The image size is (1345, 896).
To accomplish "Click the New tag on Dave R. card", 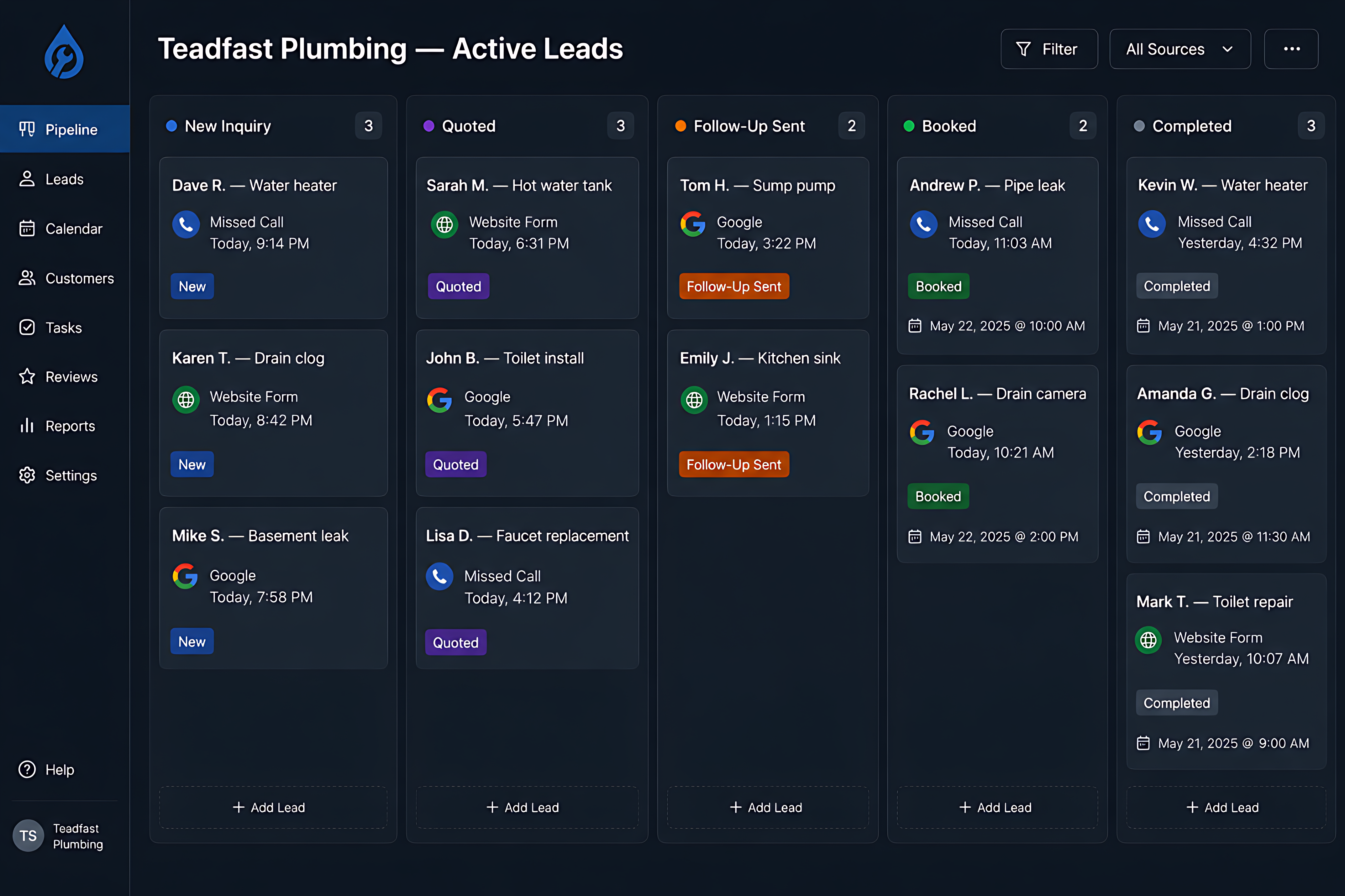I will (192, 286).
